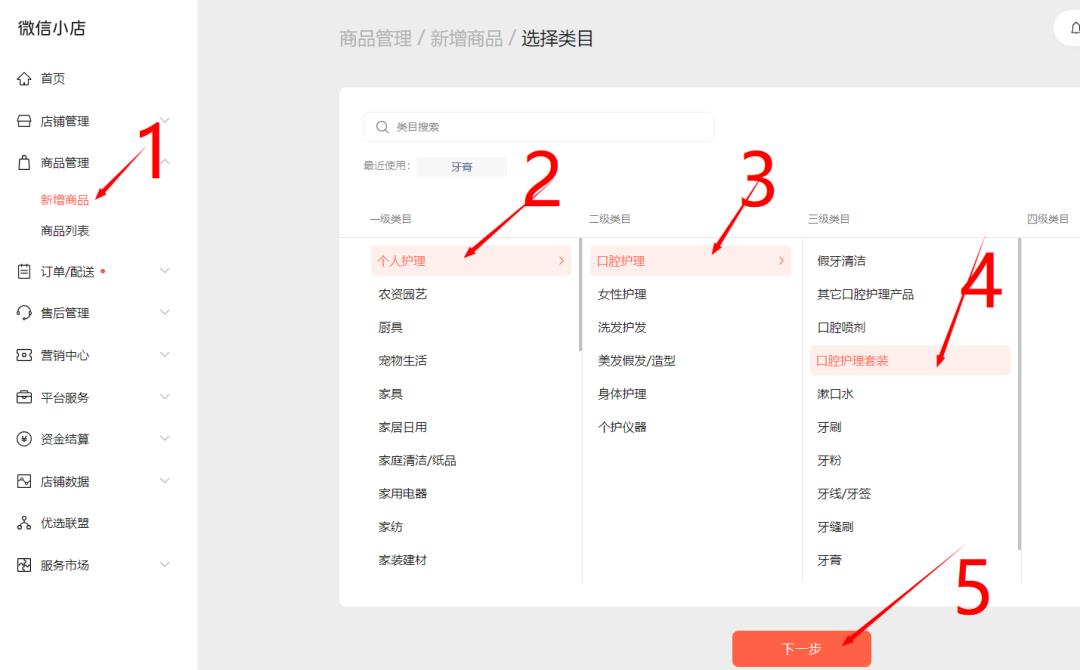Select 宠物生活 category

pos(402,360)
